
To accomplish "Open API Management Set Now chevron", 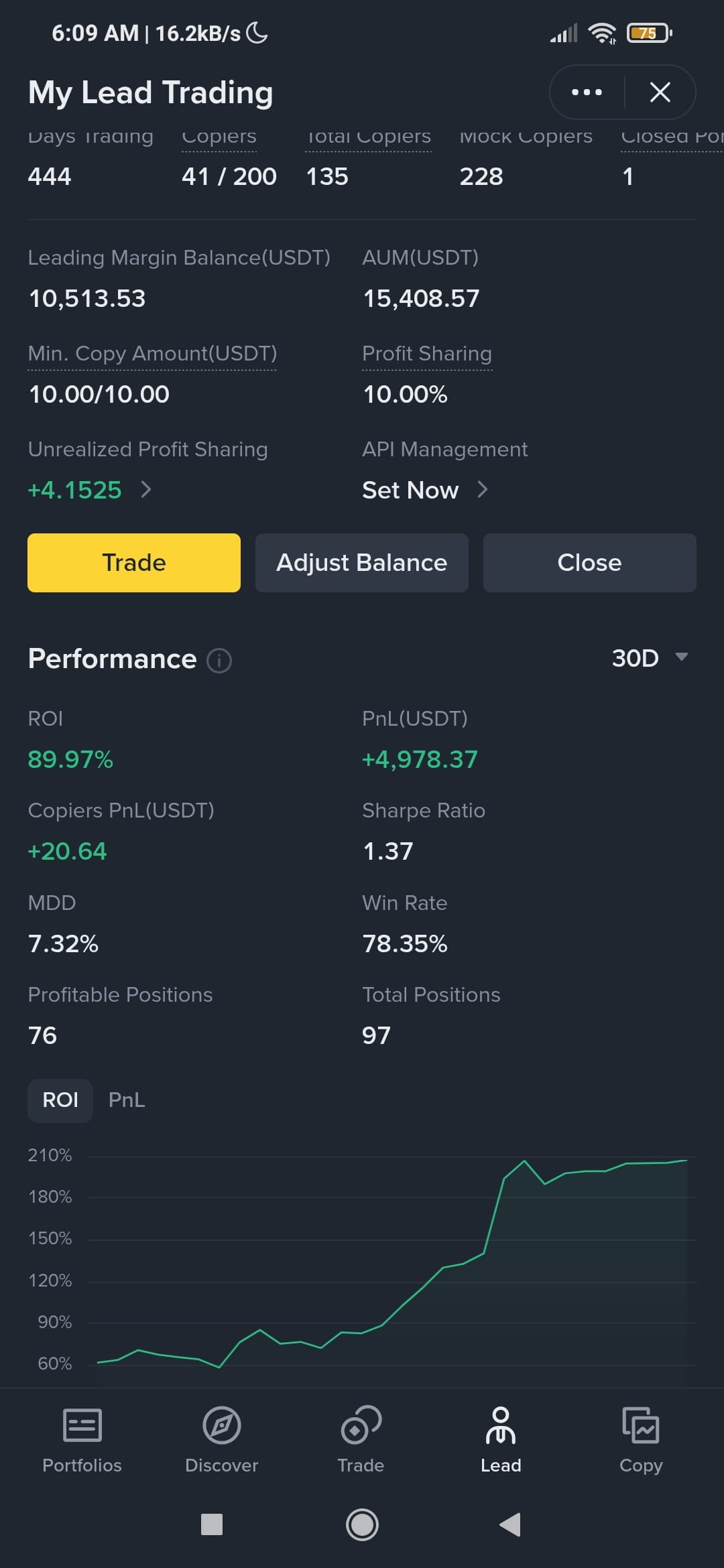I will [482, 490].
